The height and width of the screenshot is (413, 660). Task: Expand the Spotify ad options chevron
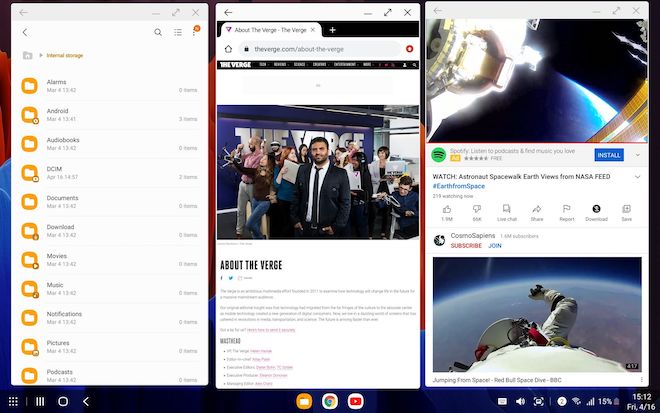638,155
